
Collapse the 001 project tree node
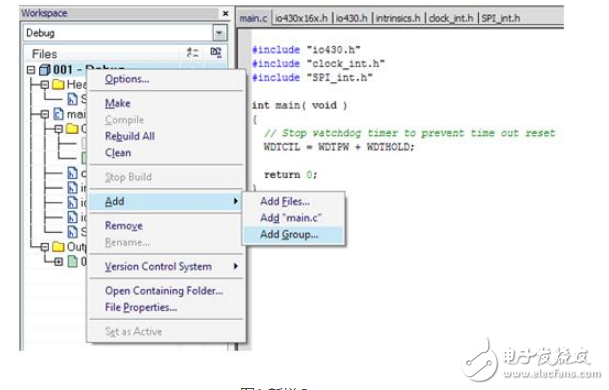pyautogui.click(x=31, y=70)
